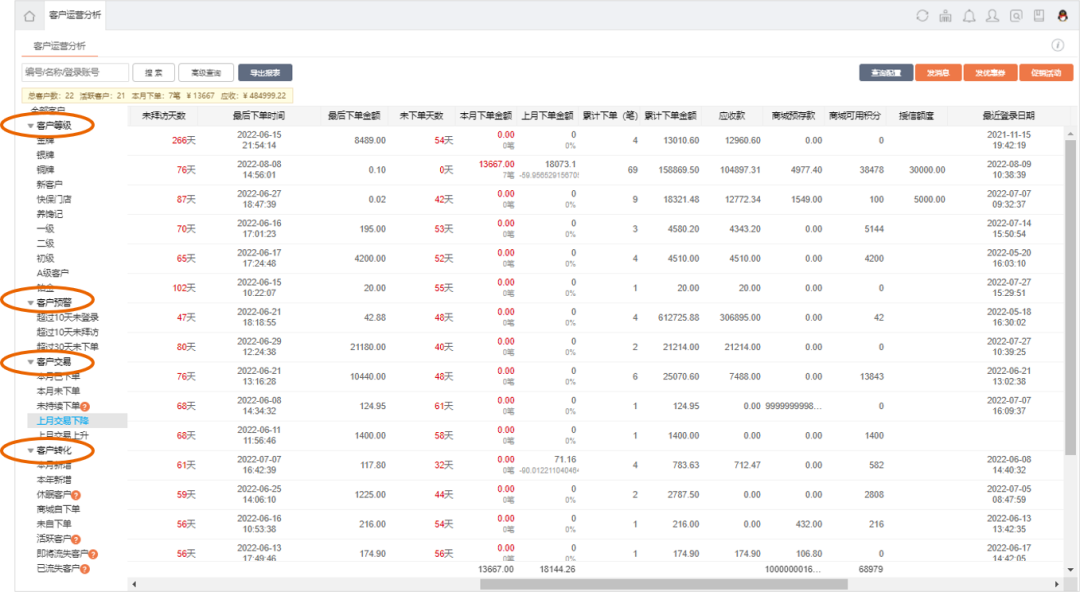Focus the 编号/名称/登录账号 search field
Image resolution: width=1080 pixels, height=592 pixels.
75,73
